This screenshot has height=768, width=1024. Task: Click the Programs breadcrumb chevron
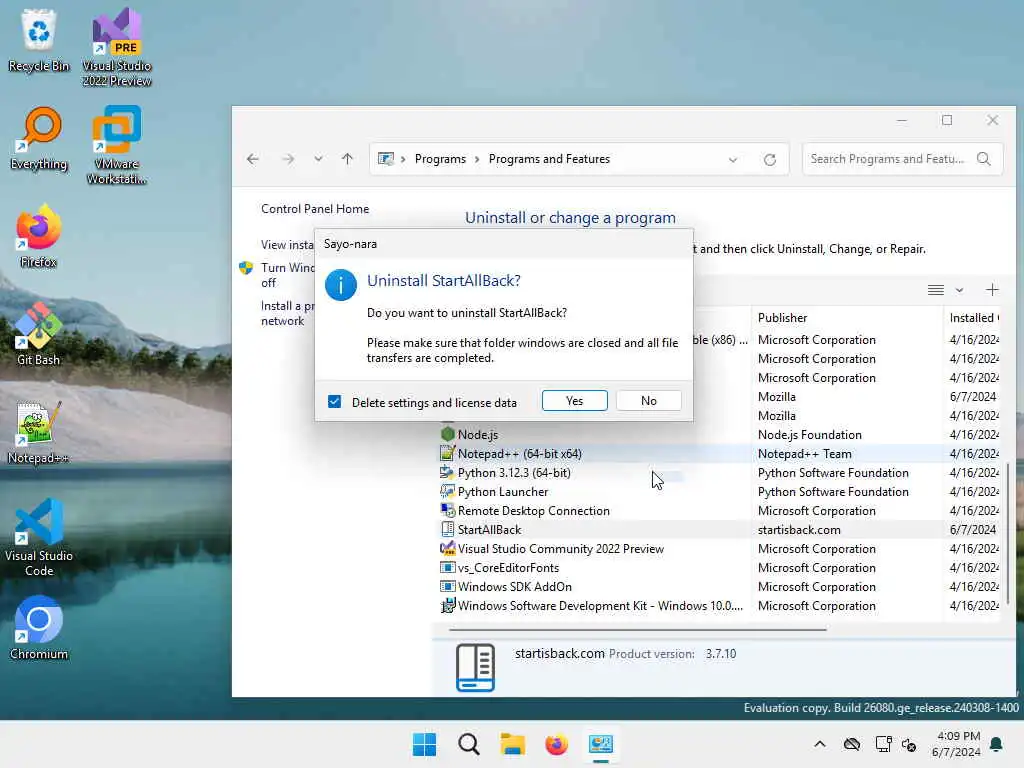pos(477,159)
